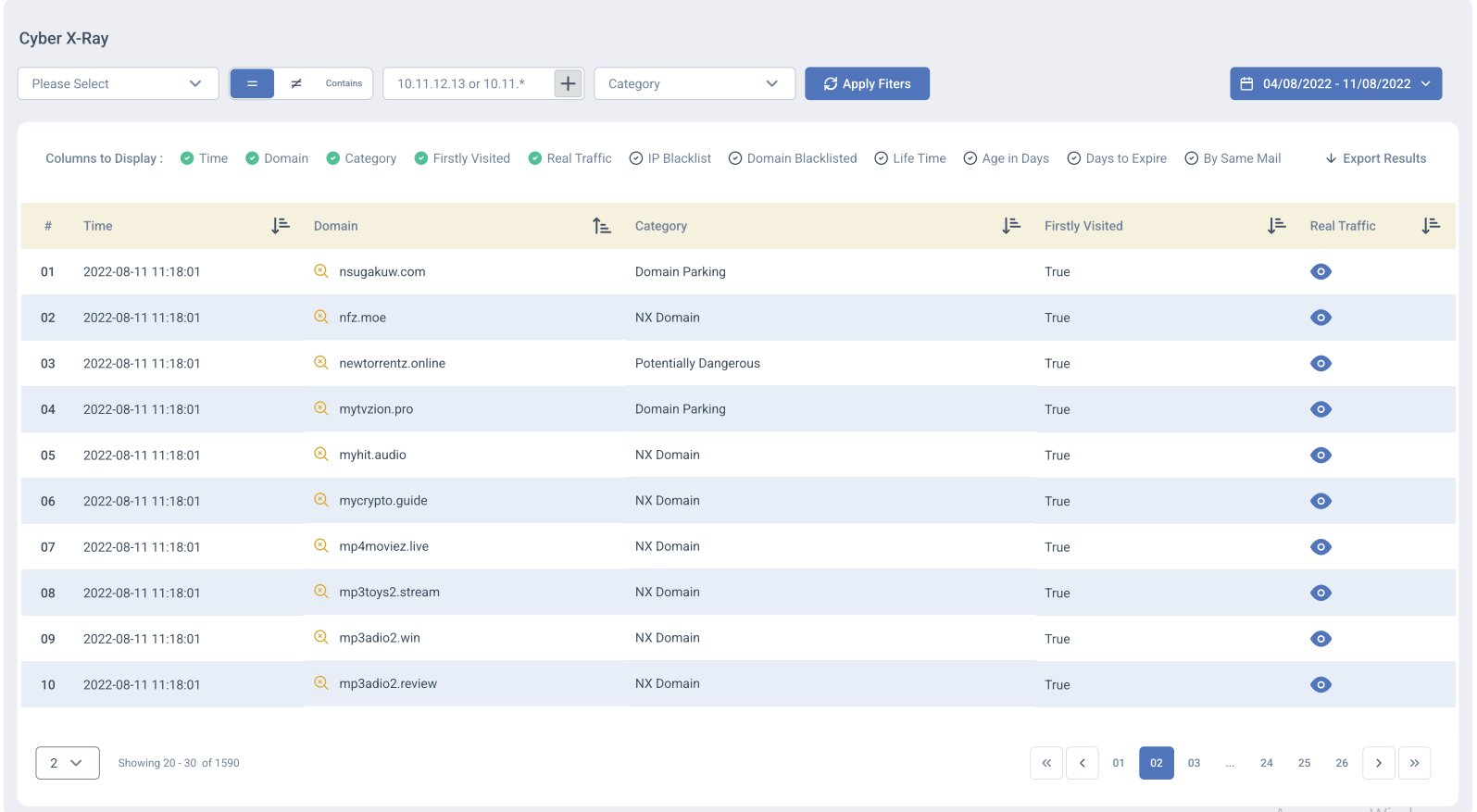Enable Age in Days column
This screenshot has height=812, width=1477.
click(1007, 158)
